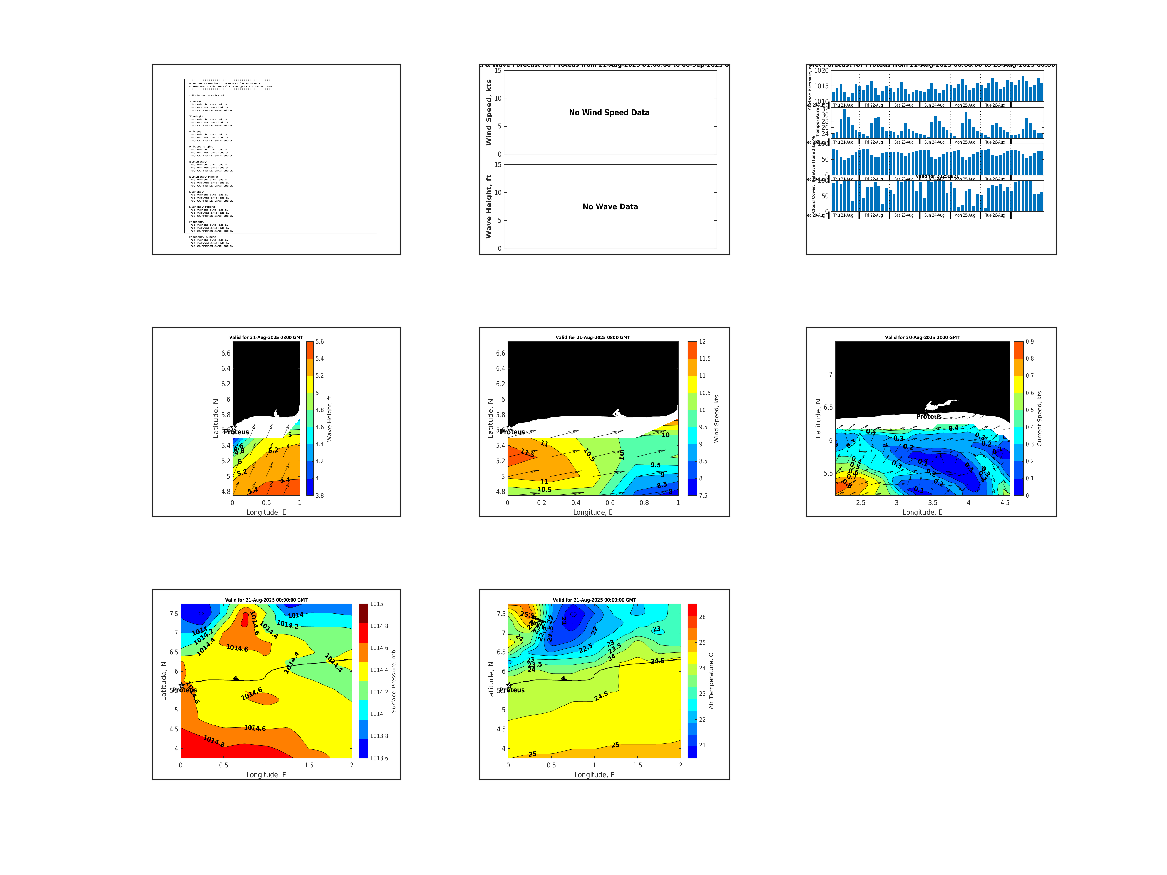The width and height of the screenshot is (1167, 875).
Task: Open the text report page thumbnail
Action: (x=276, y=159)
